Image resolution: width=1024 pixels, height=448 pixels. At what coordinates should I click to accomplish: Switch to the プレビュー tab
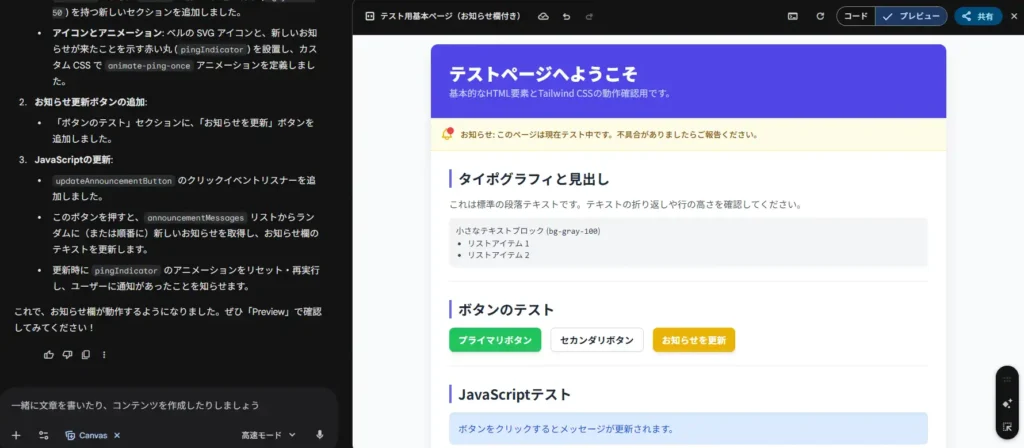tap(911, 16)
